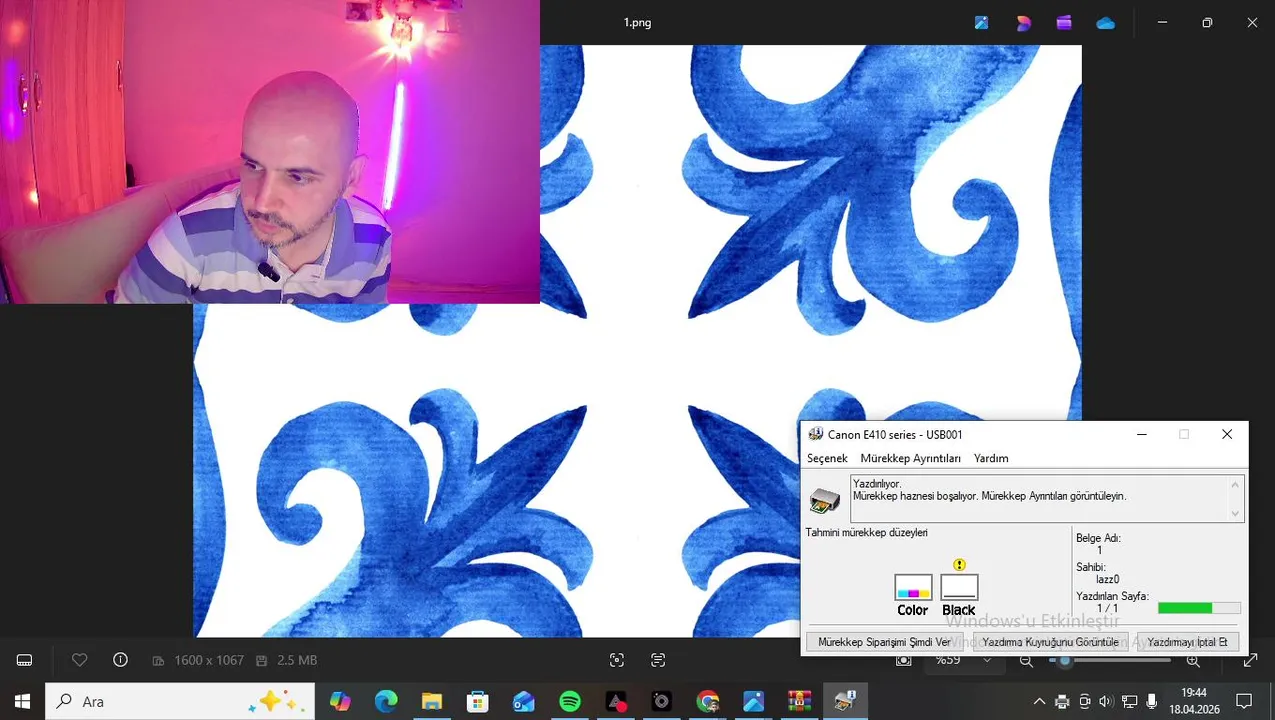The width and height of the screenshot is (1275, 720).
Task: Click the Photos zoom slider
Action: point(1110,660)
